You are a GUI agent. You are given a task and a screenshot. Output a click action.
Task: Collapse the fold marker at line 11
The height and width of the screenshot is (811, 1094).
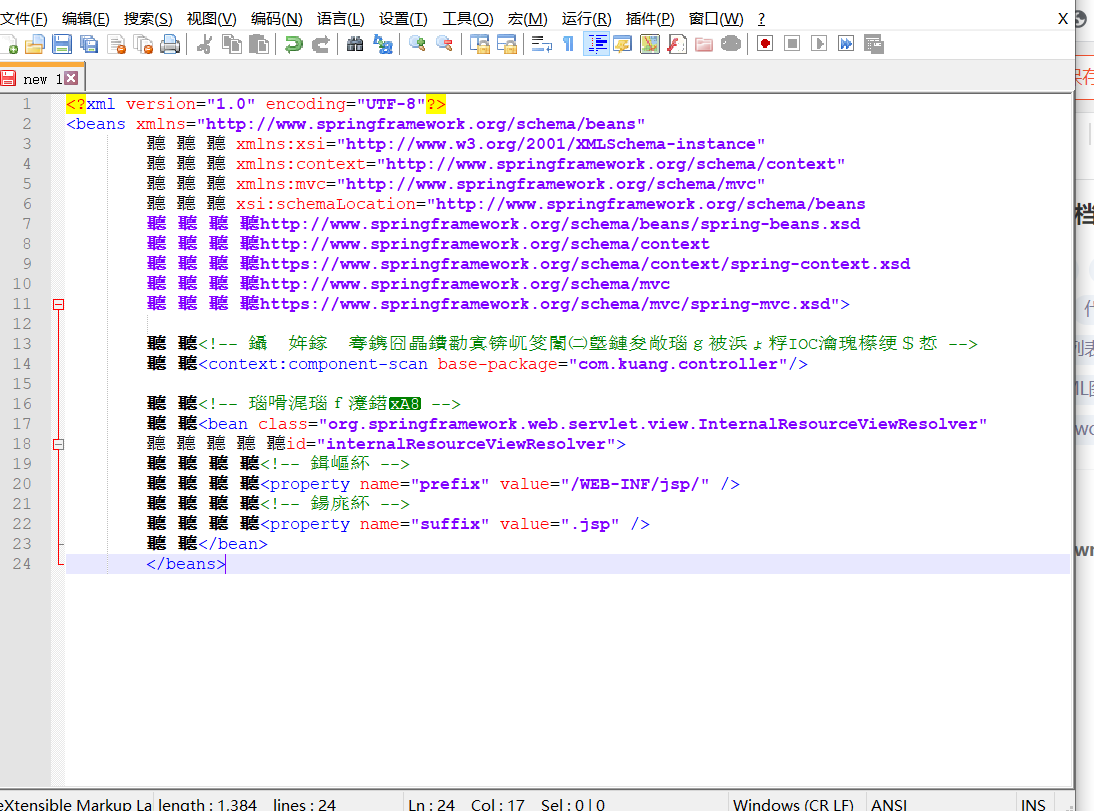pyautogui.click(x=59, y=304)
